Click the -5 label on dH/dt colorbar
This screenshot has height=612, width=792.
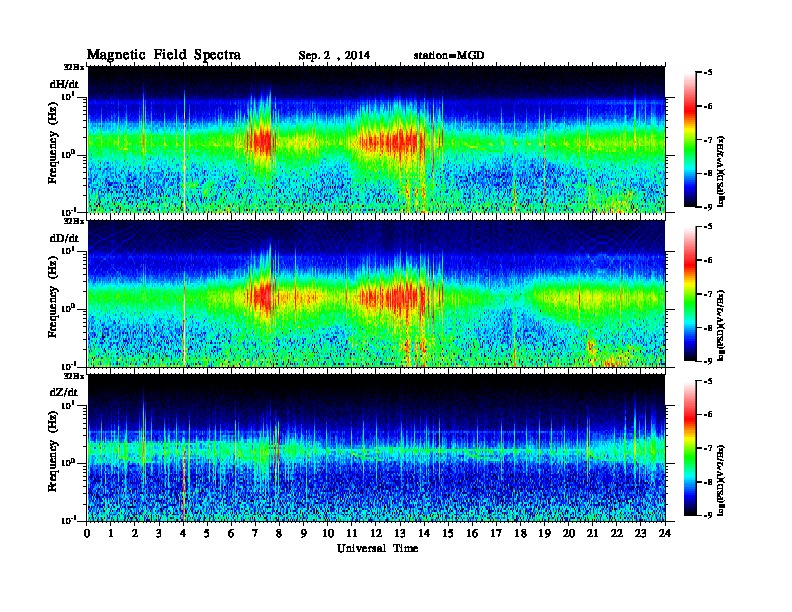pos(708,73)
